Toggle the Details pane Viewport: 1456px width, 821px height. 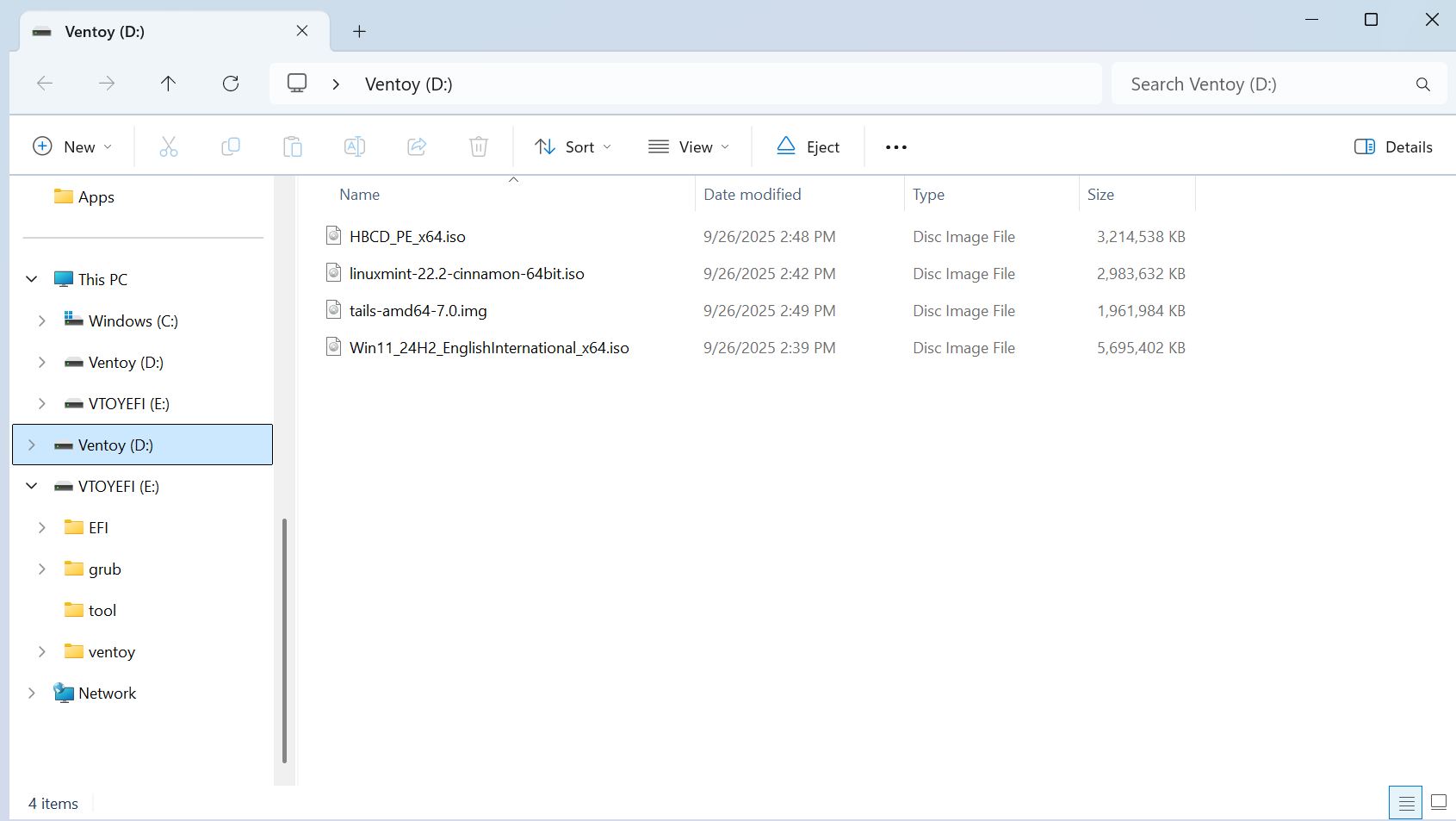click(x=1393, y=146)
